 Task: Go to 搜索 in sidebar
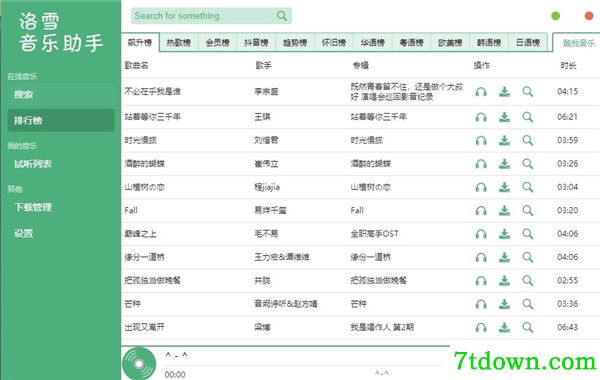(60, 95)
